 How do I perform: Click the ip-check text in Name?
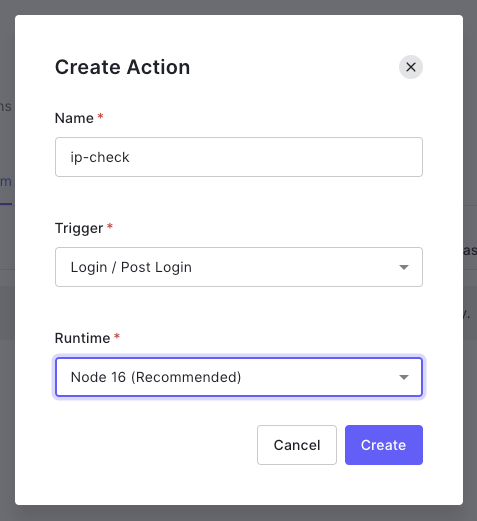coord(100,157)
